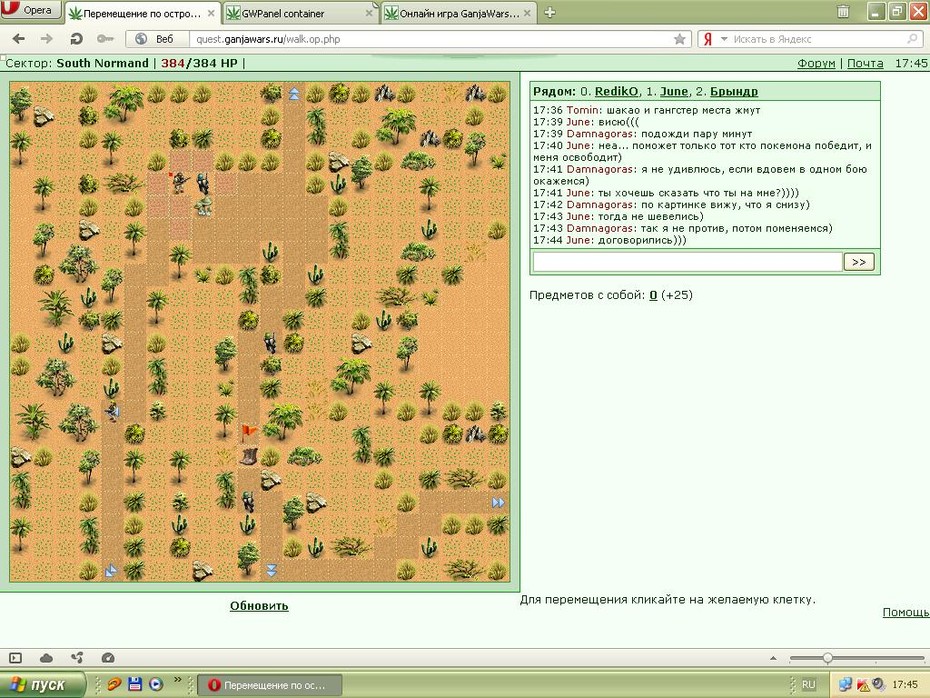Click the soldier on the central path
This screenshot has height=698, width=930.
coord(270,342)
